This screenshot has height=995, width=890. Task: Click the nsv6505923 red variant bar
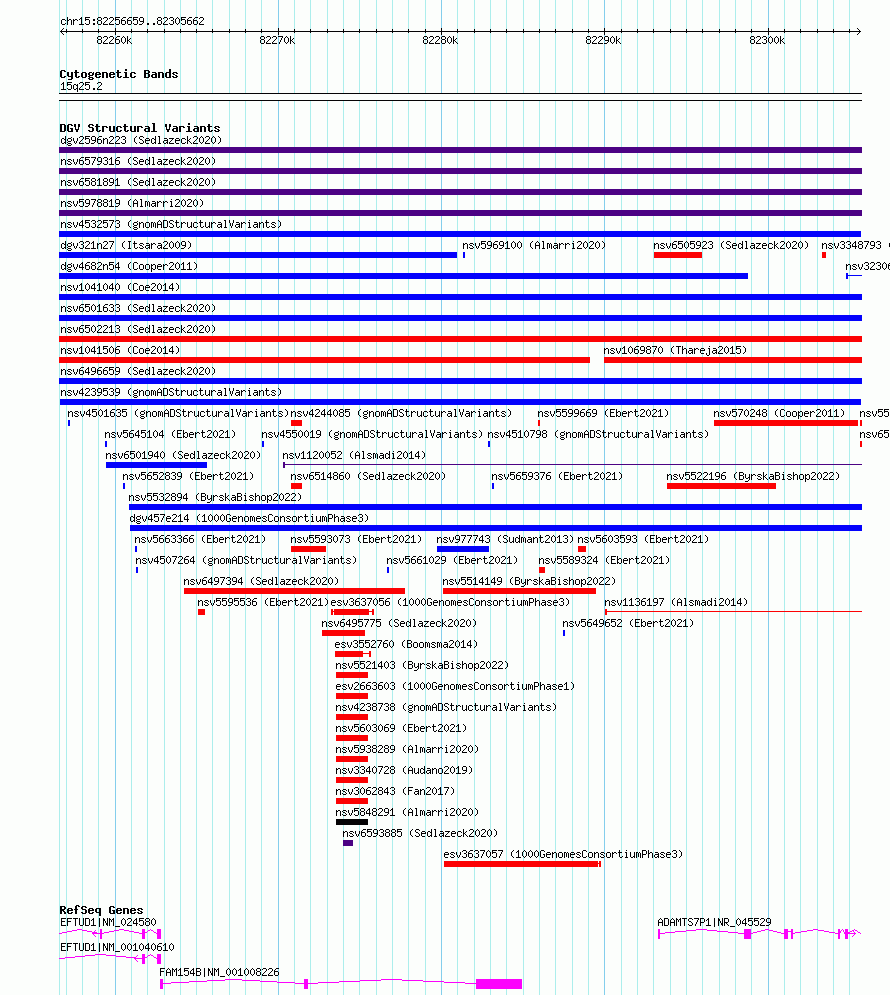(677, 255)
